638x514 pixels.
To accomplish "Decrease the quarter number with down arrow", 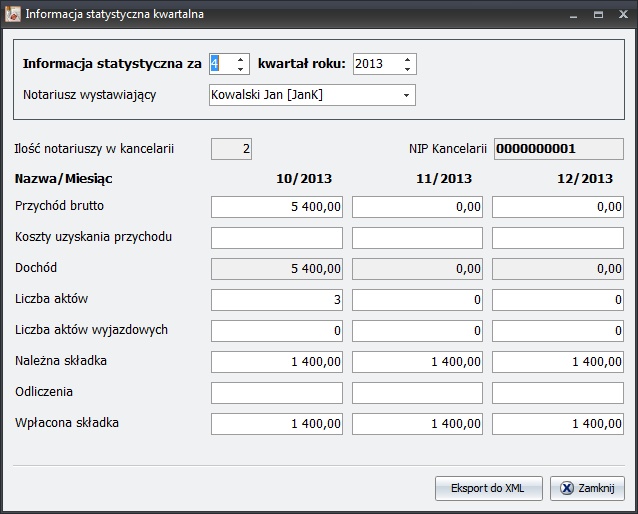I will [x=240, y=69].
